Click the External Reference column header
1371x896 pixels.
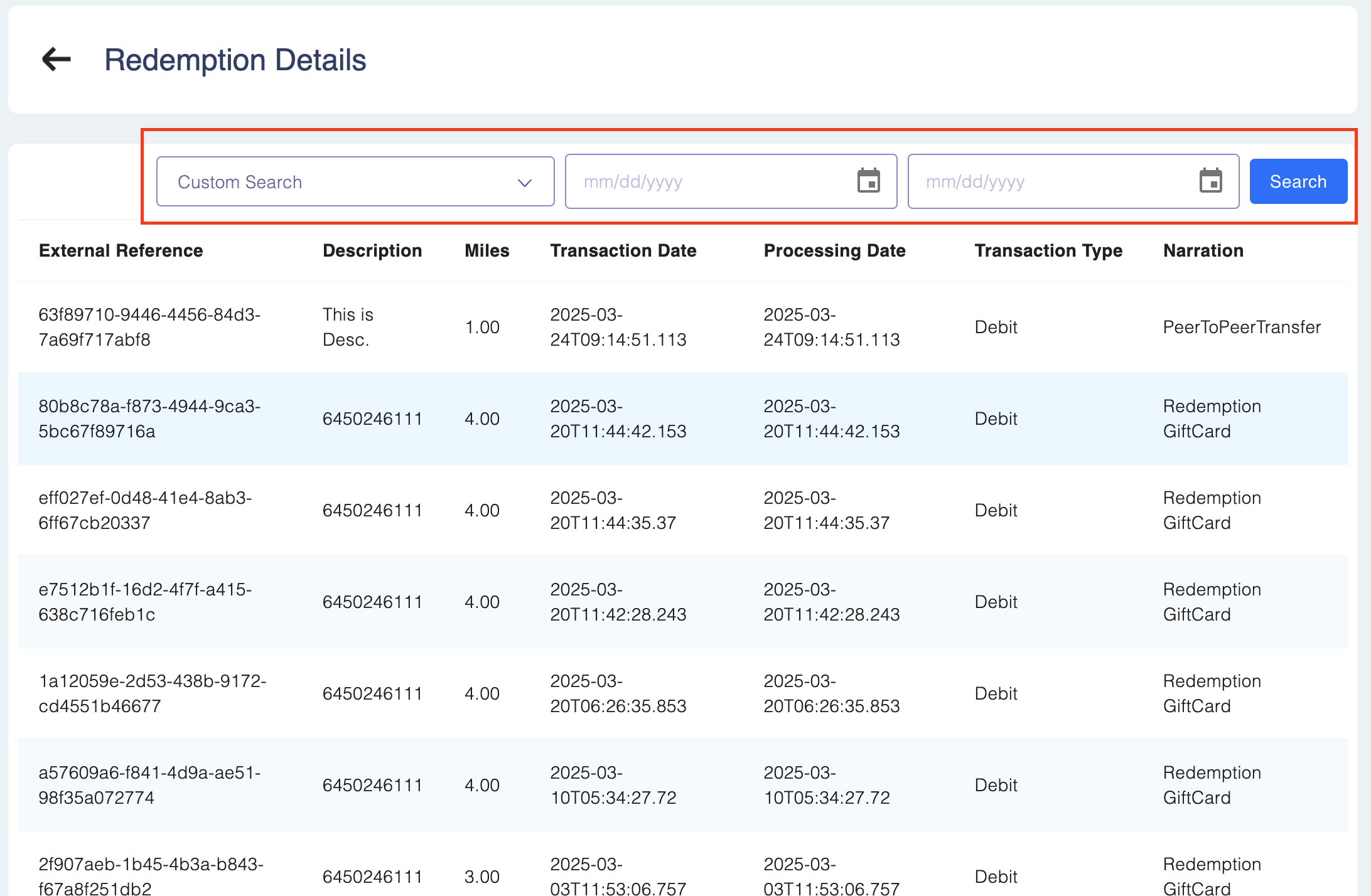[121, 251]
